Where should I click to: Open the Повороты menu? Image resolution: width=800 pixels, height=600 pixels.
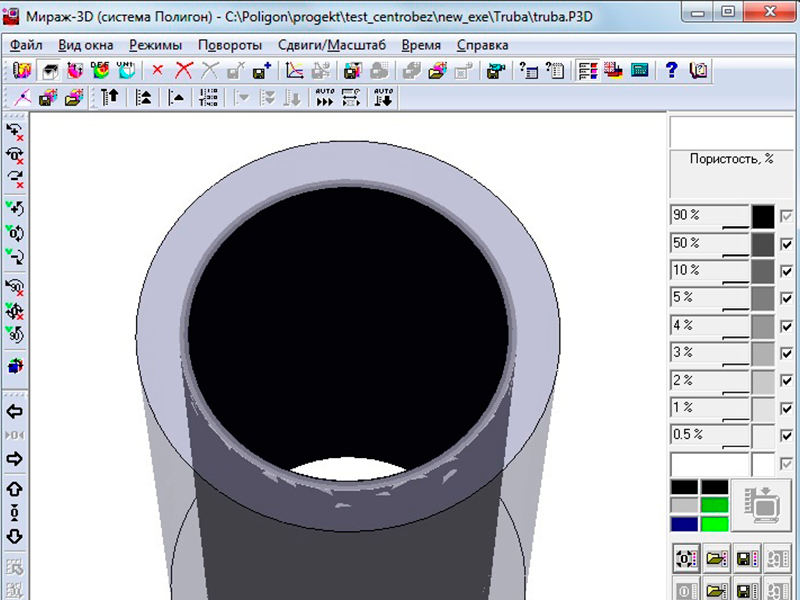230,45
